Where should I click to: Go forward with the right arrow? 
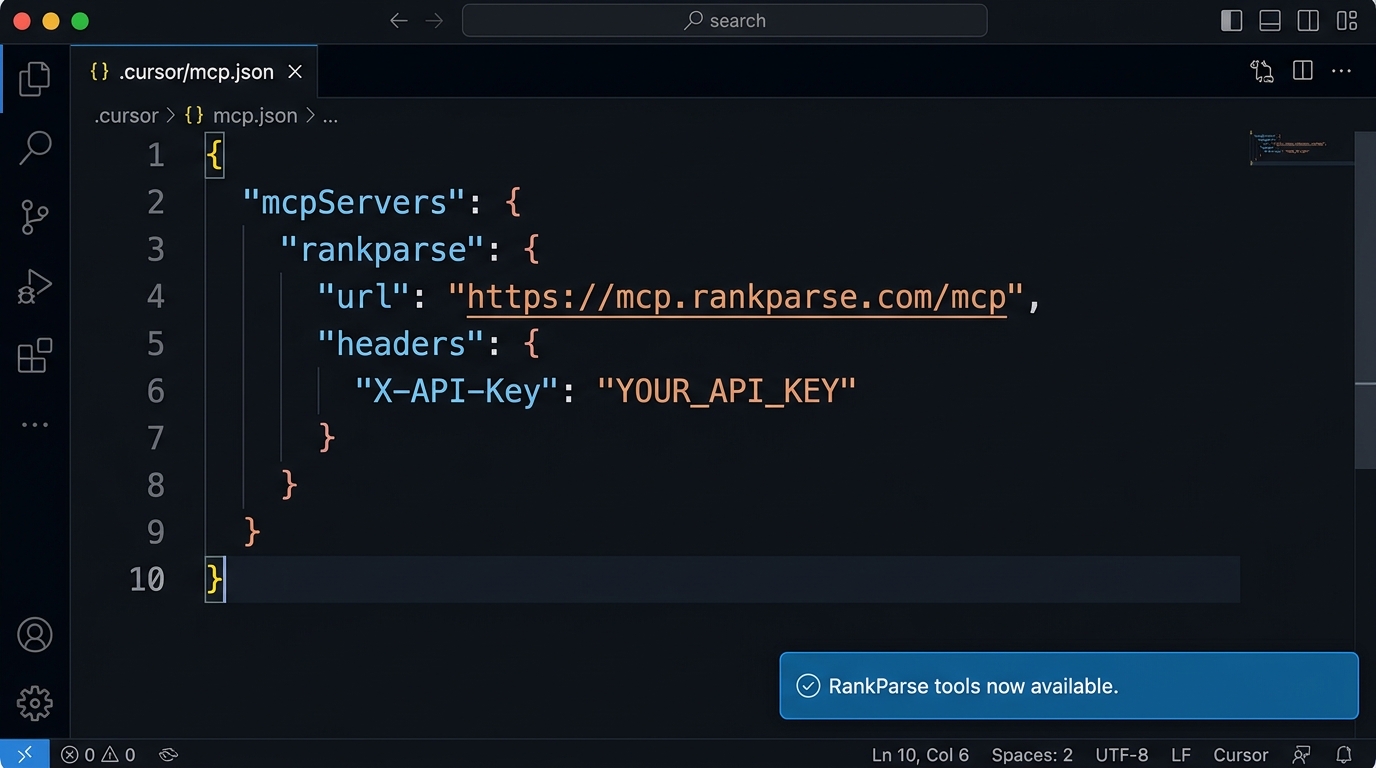pyautogui.click(x=434, y=21)
